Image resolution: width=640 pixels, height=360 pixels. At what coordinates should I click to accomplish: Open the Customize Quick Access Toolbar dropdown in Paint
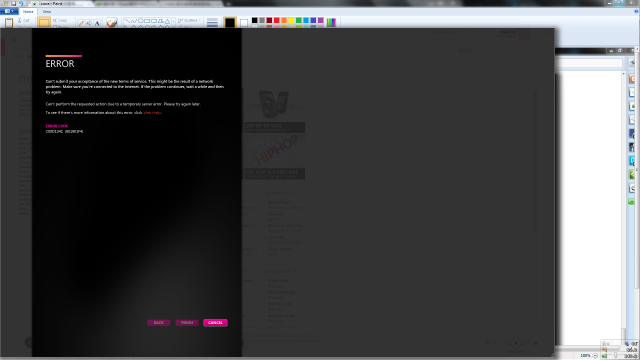click(x=34, y=3)
